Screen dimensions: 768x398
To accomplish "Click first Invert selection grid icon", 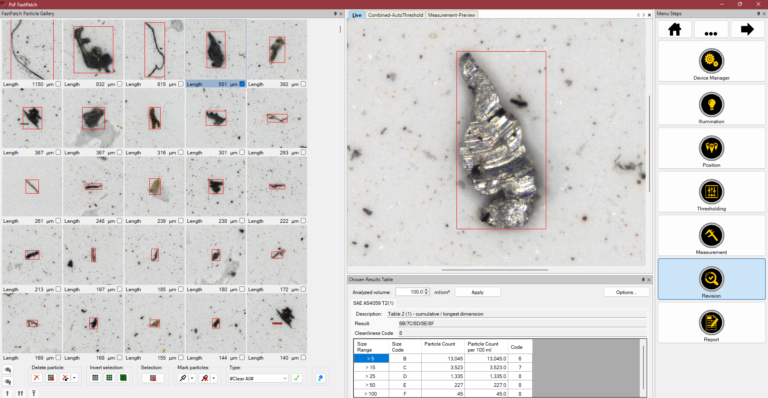I will click(96, 378).
